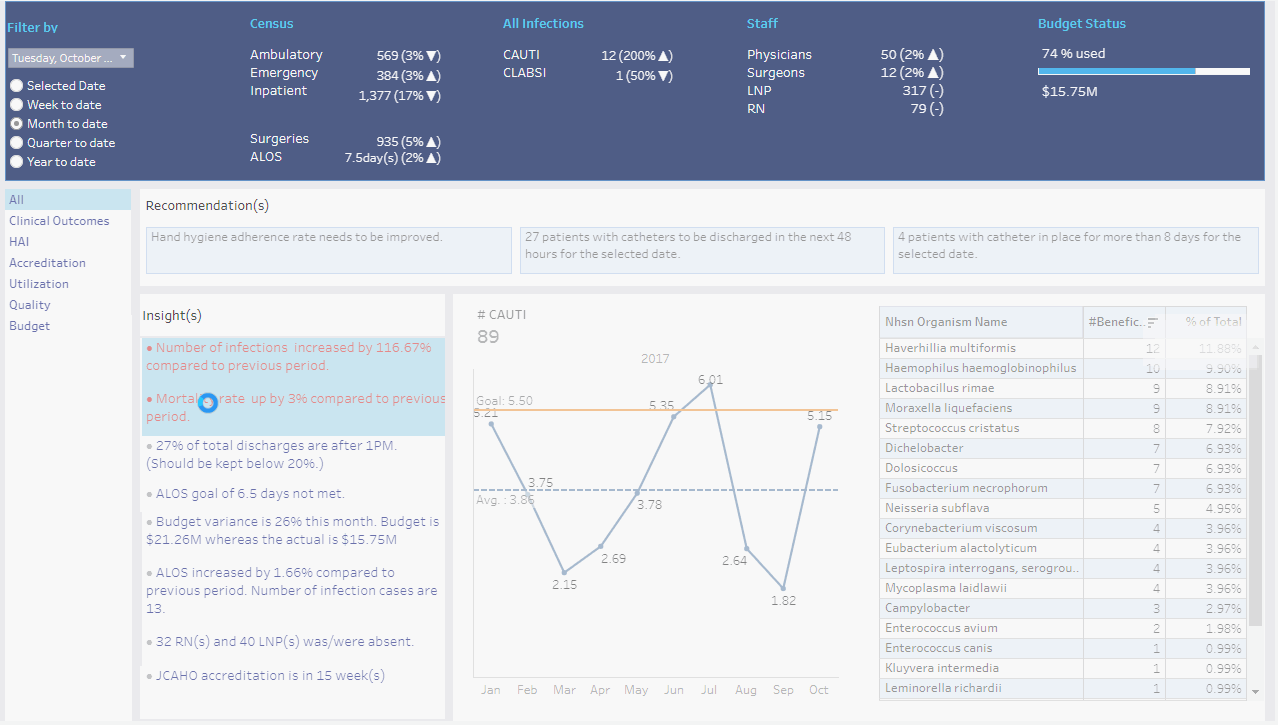Screen dimensions: 1278x725
Task: Open the Accreditation section in the sidebar
Action: tap(47, 263)
